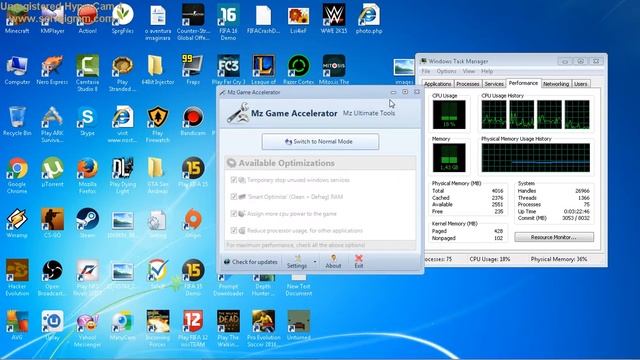Open the Unturned desktop shortcut
The image size is (640, 360).
299,326
